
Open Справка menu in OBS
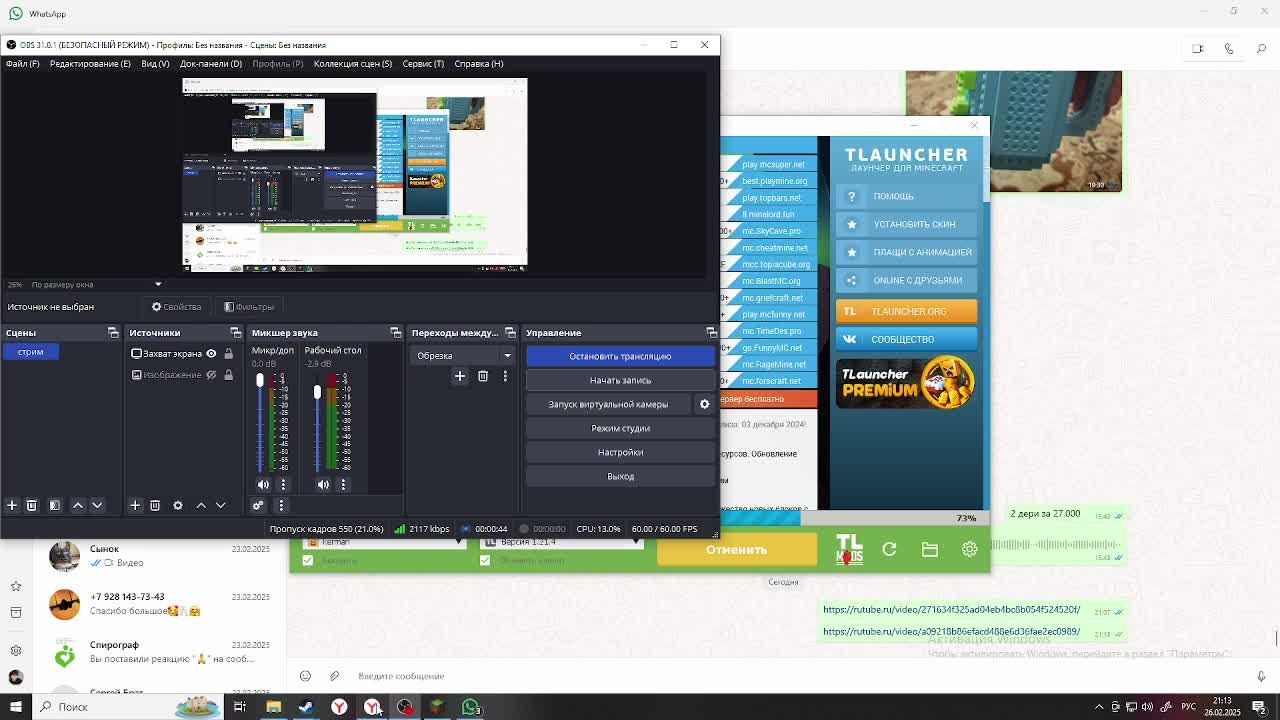[x=479, y=64]
